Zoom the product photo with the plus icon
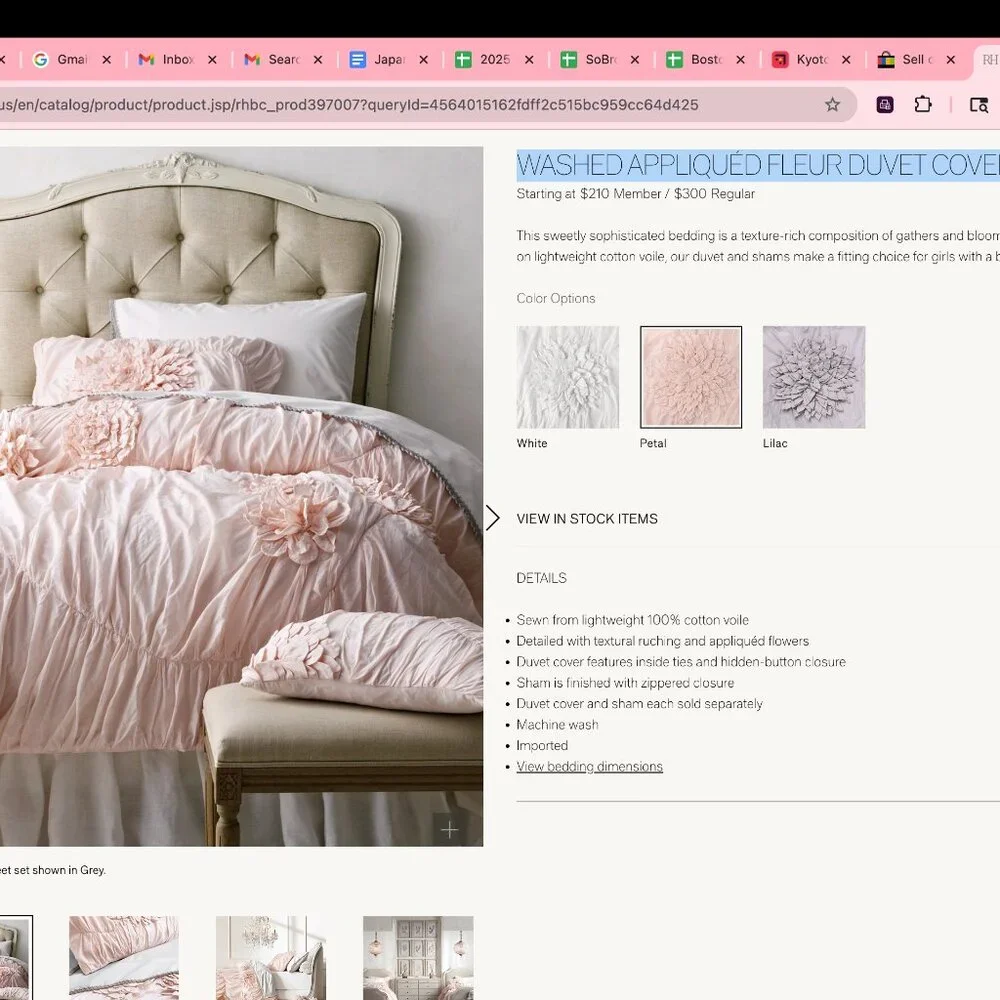The height and width of the screenshot is (1000, 1000). point(450,830)
